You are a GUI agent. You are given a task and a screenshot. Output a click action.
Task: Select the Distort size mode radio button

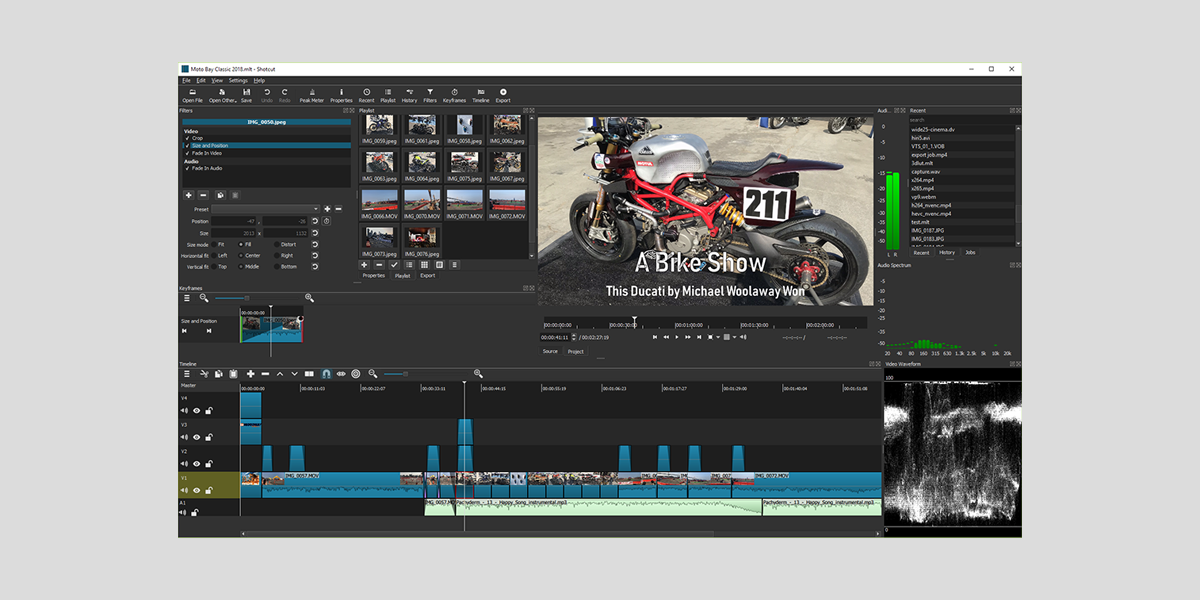pos(275,244)
